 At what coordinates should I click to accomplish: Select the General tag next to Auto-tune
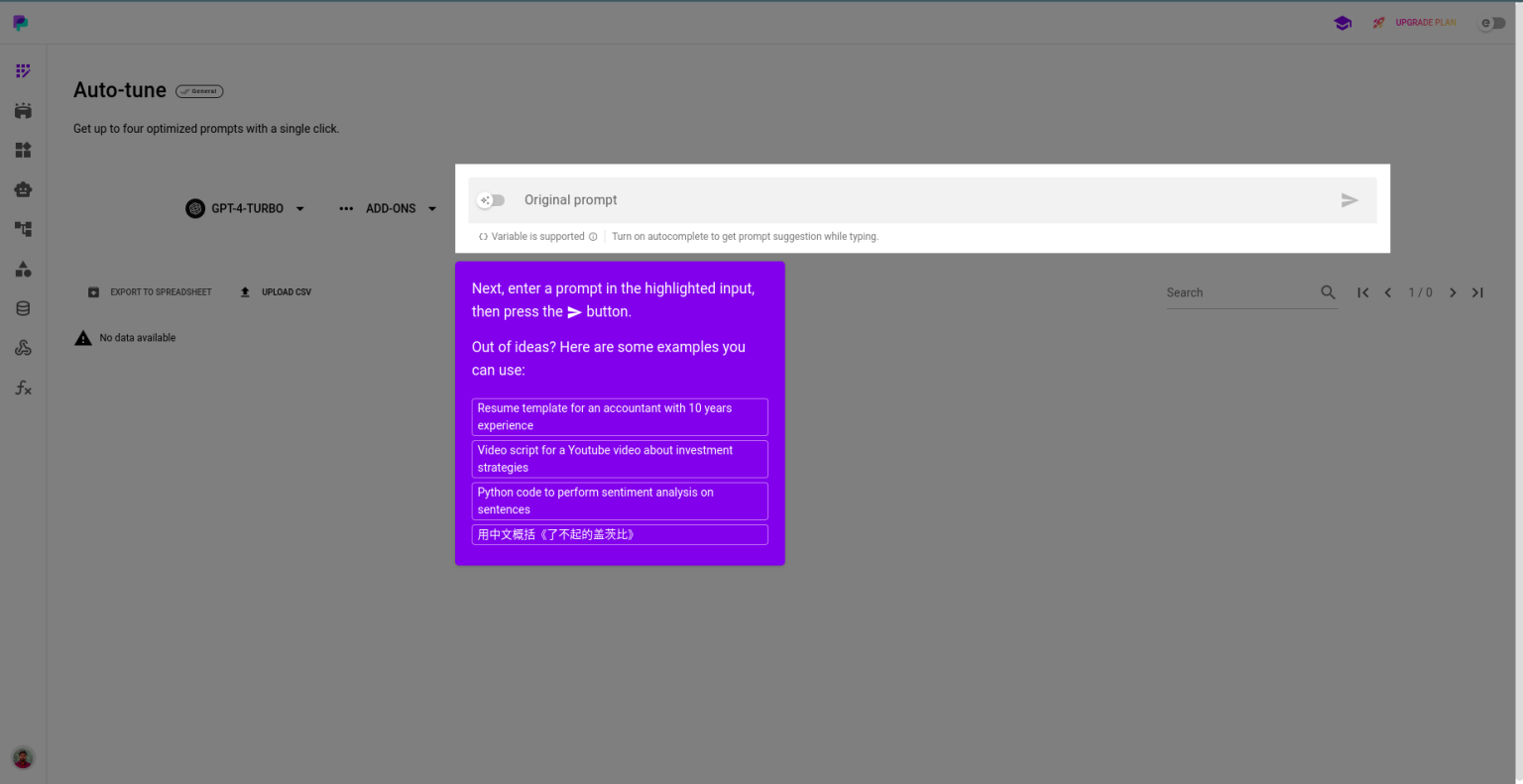click(199, 90)
